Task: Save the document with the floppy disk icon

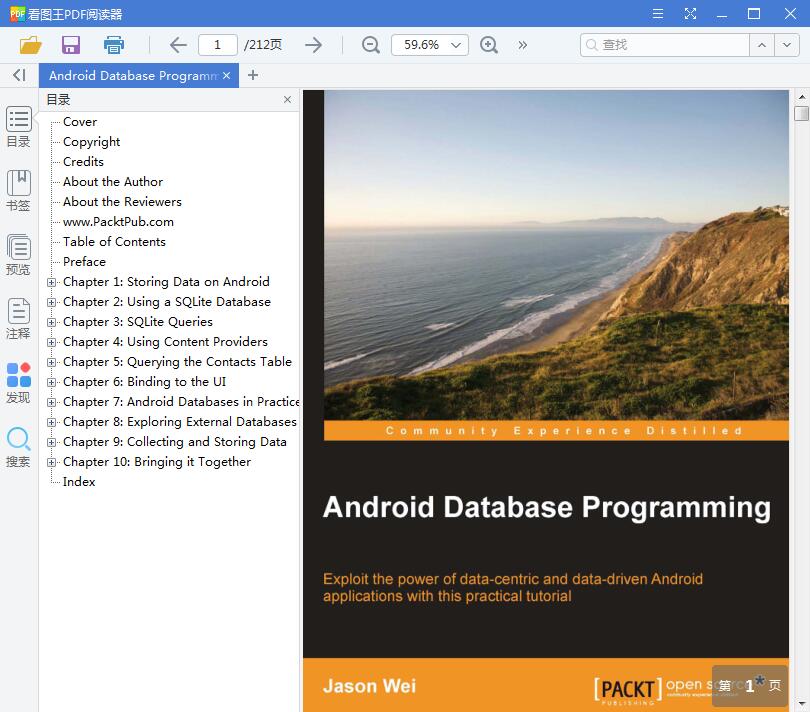Action: [x=71, y=45]
